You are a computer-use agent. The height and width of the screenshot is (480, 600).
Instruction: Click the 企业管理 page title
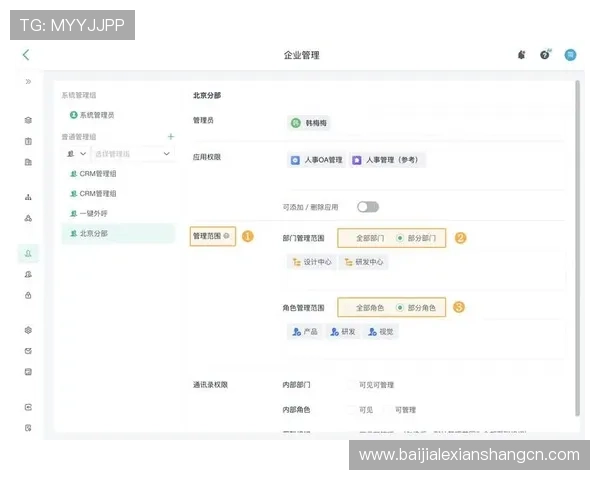point(302,55)
